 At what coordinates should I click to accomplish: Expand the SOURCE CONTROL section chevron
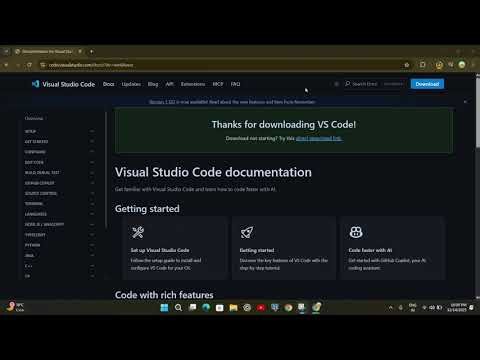pyautogui.click(x=92, y=193)
